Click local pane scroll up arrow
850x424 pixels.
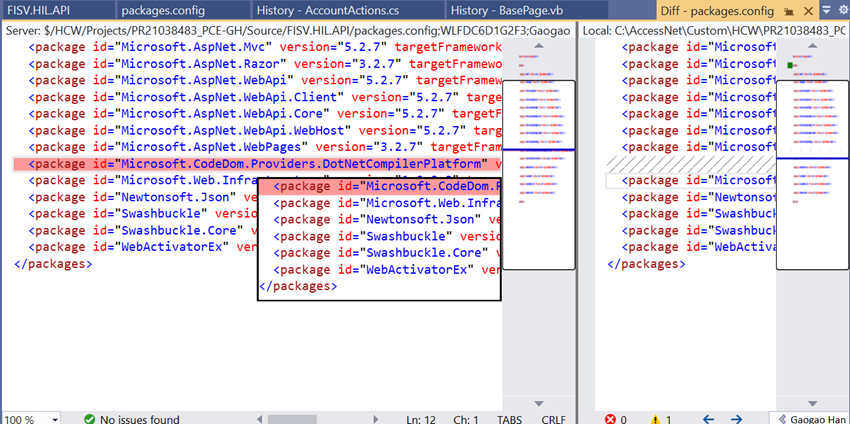click(812, 47)
